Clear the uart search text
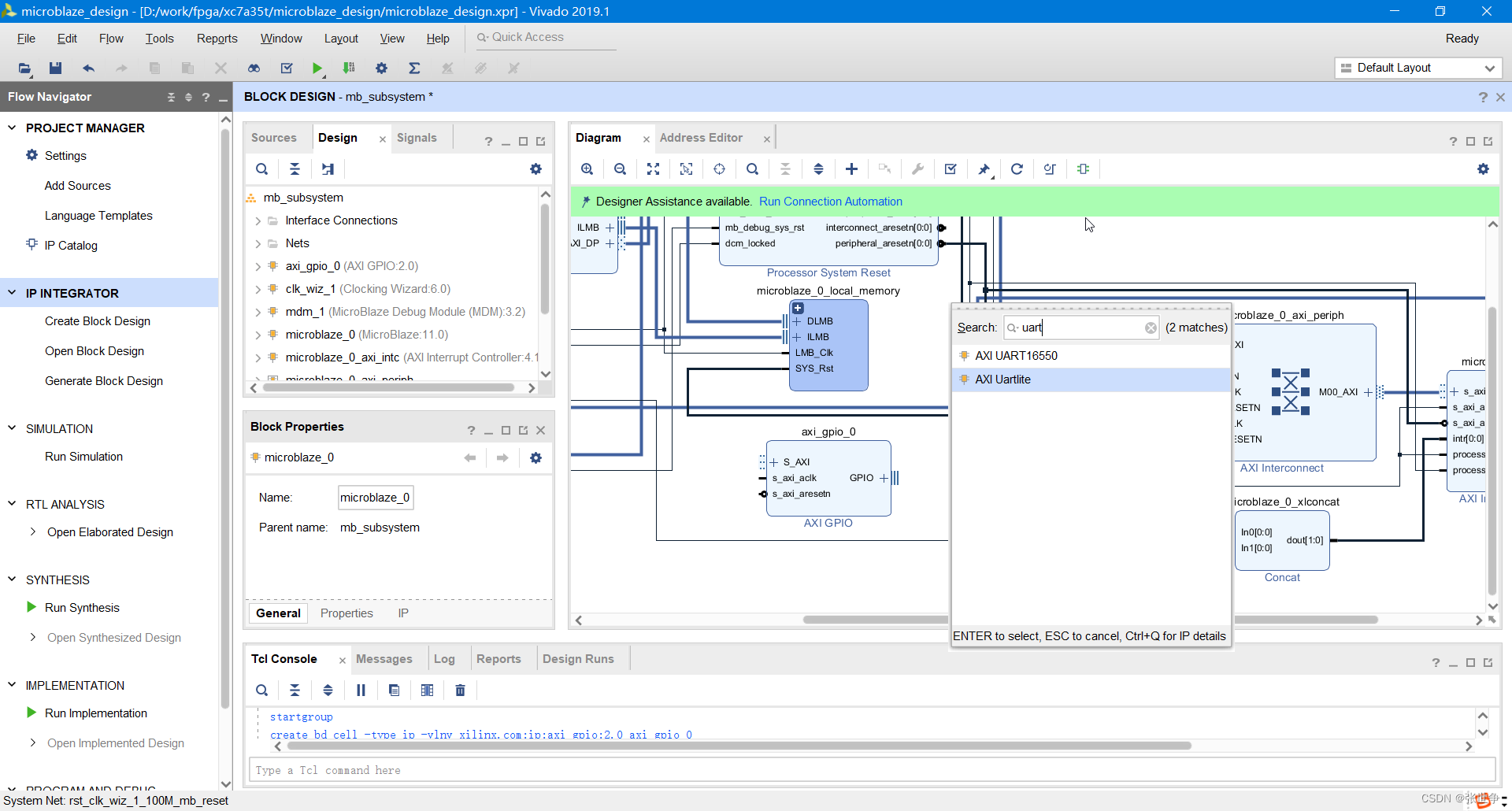Image resolution: width=1512 pixels, height=811 pixels. 1151,328
